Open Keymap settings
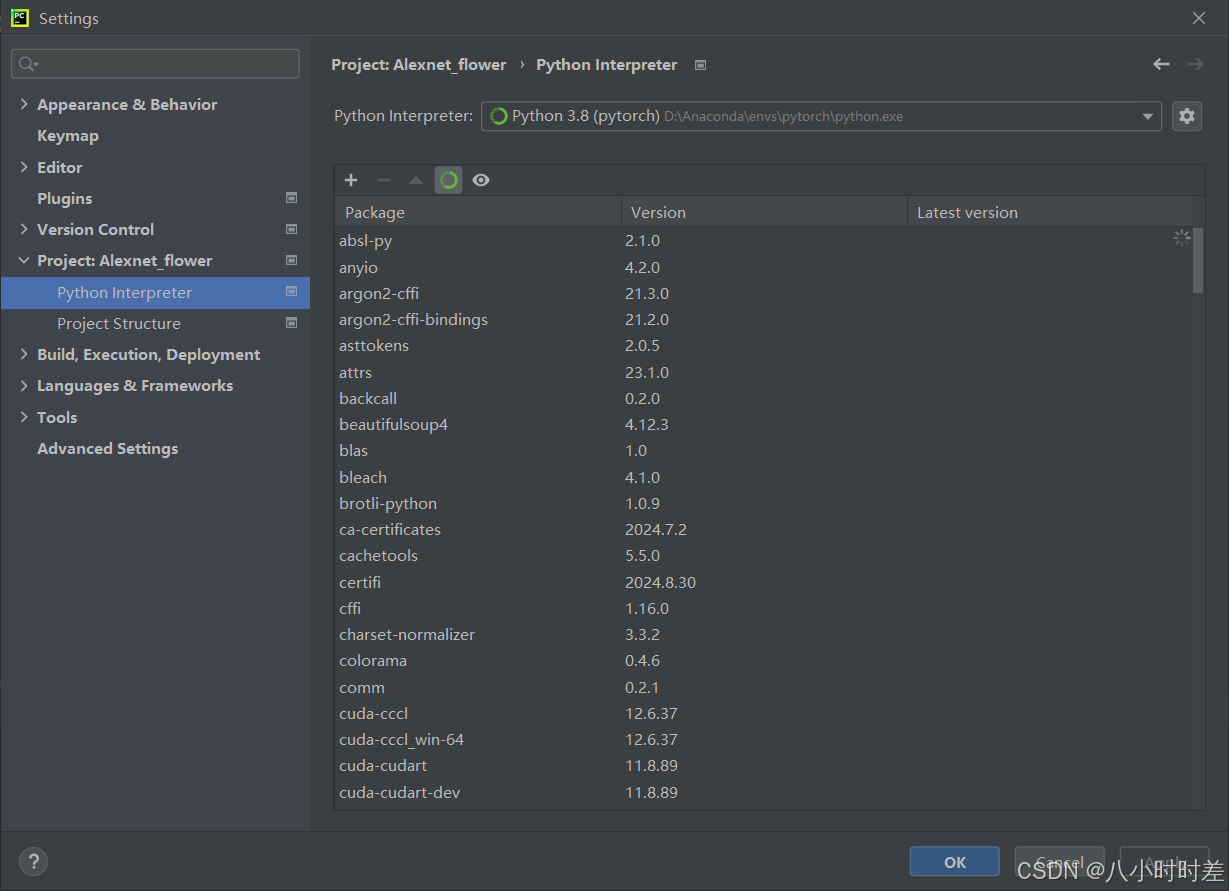 click(68, 136)
